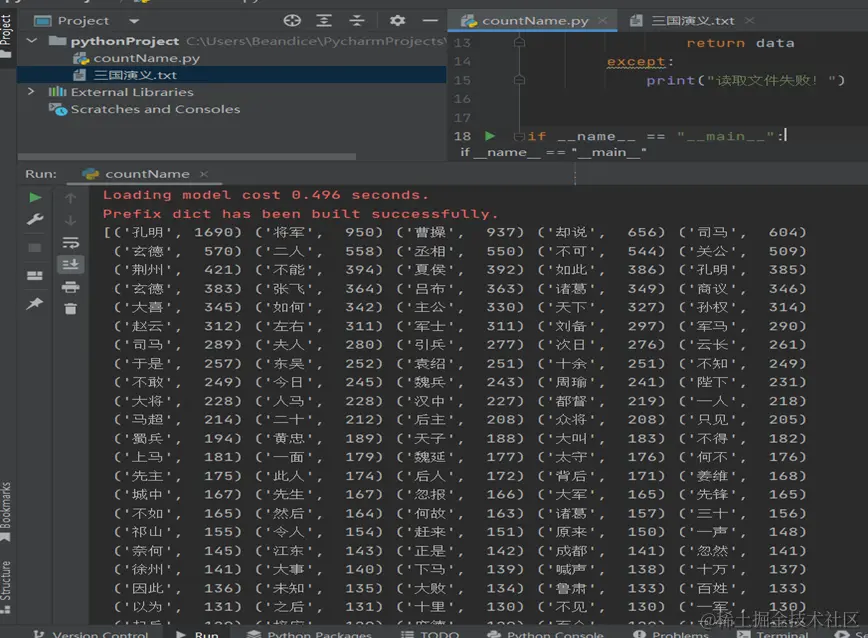
Task: Click the console entry ('曹操', 937)
Action: [461, 232]
